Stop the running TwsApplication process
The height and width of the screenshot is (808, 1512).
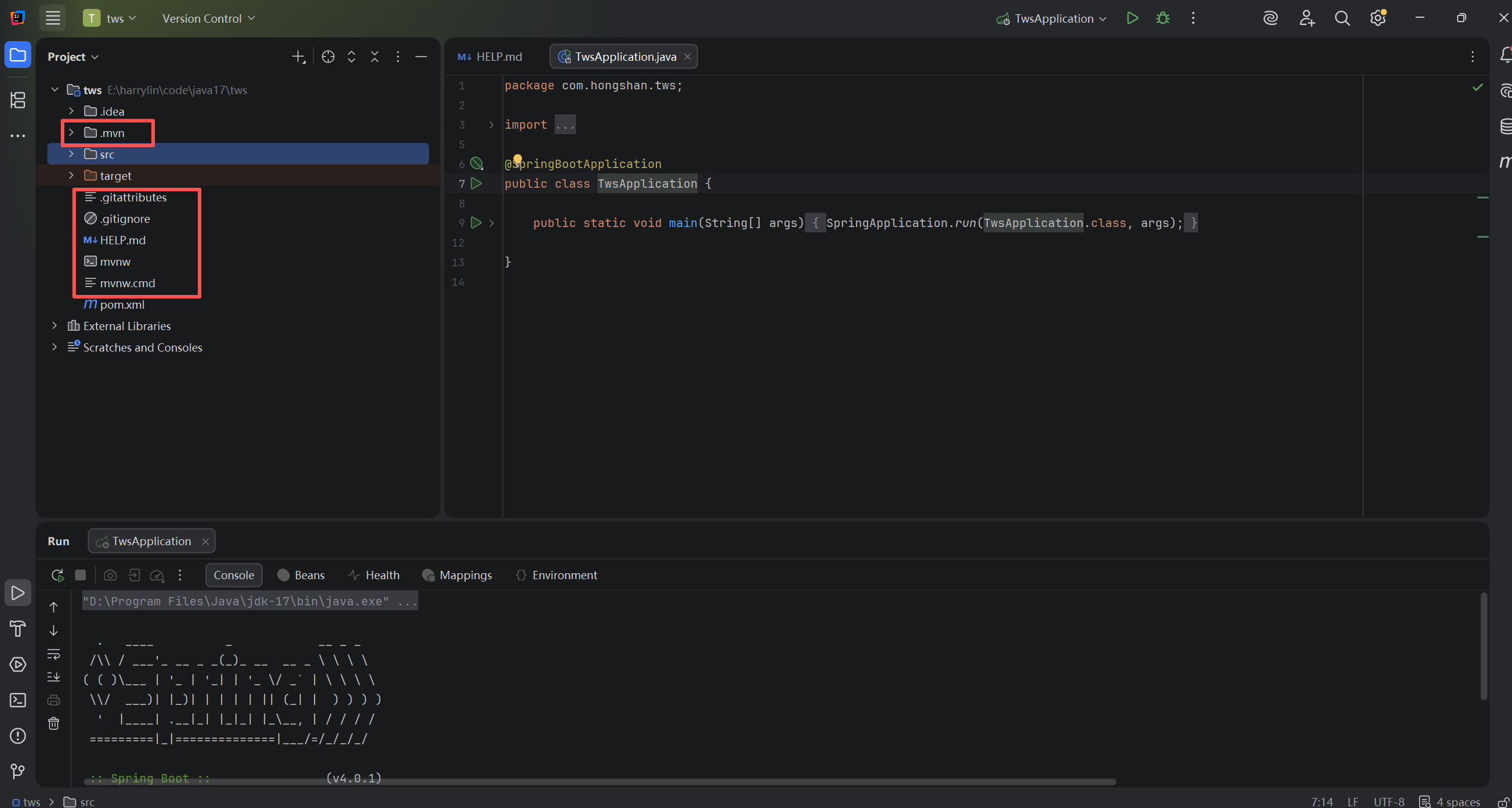80,575
